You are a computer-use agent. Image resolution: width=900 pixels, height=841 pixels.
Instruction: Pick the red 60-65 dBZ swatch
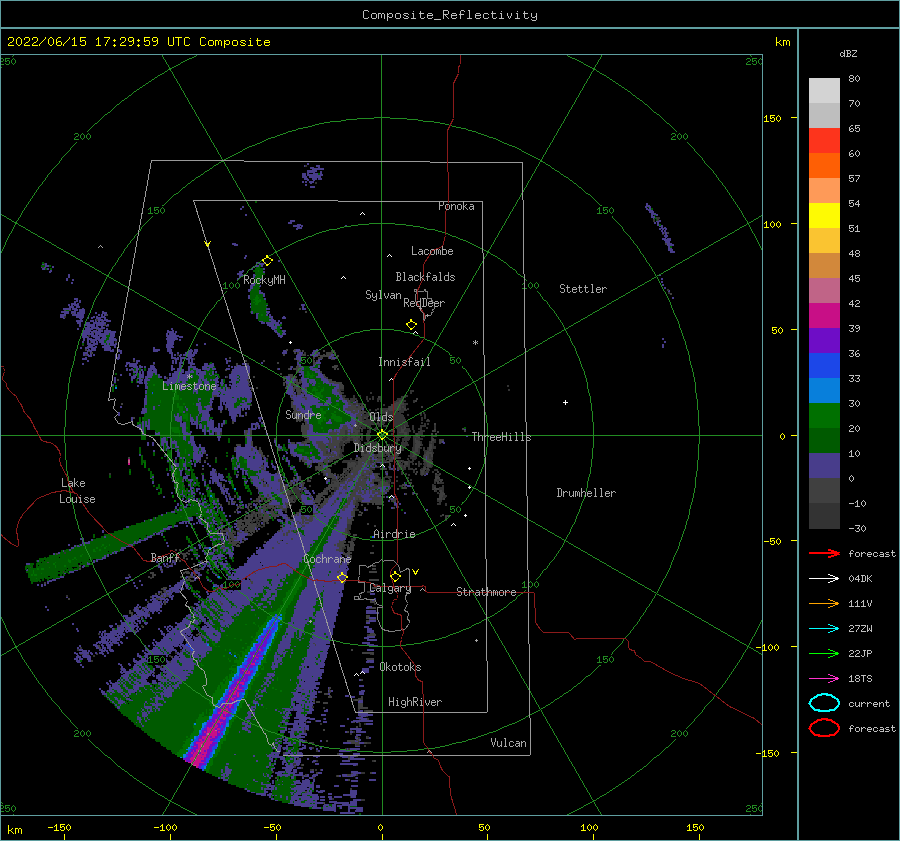pos(824,141)
